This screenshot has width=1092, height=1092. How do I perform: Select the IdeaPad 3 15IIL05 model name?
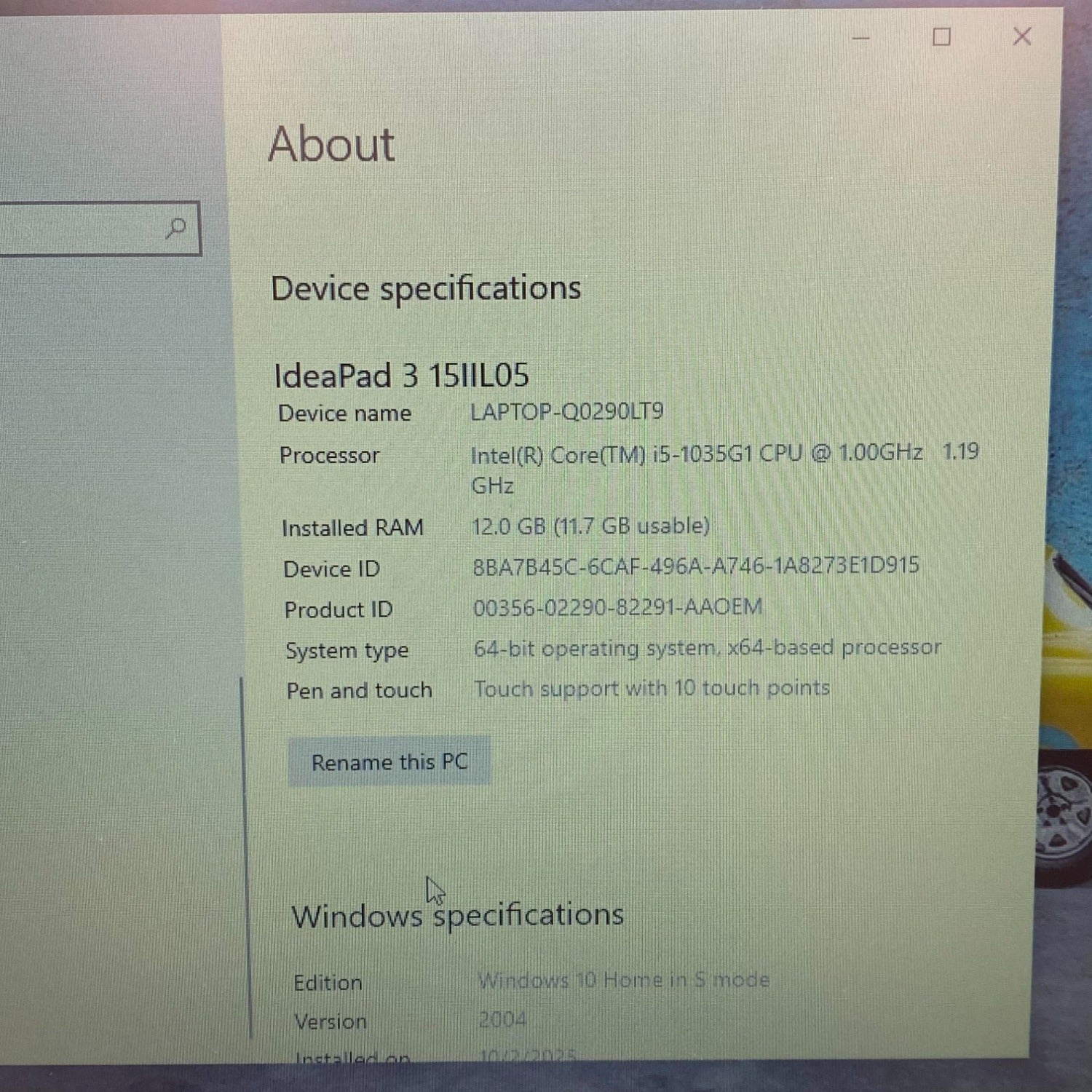pyautogui.click(x=401, y=376)
